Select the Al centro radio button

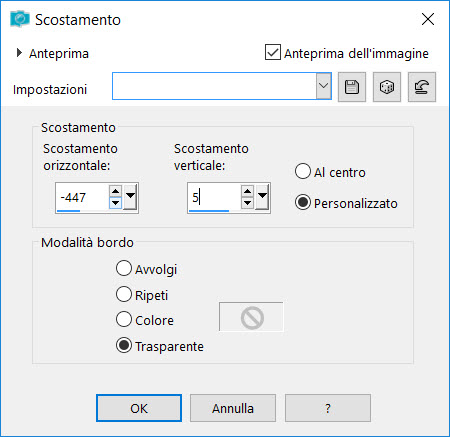(303, 171)
